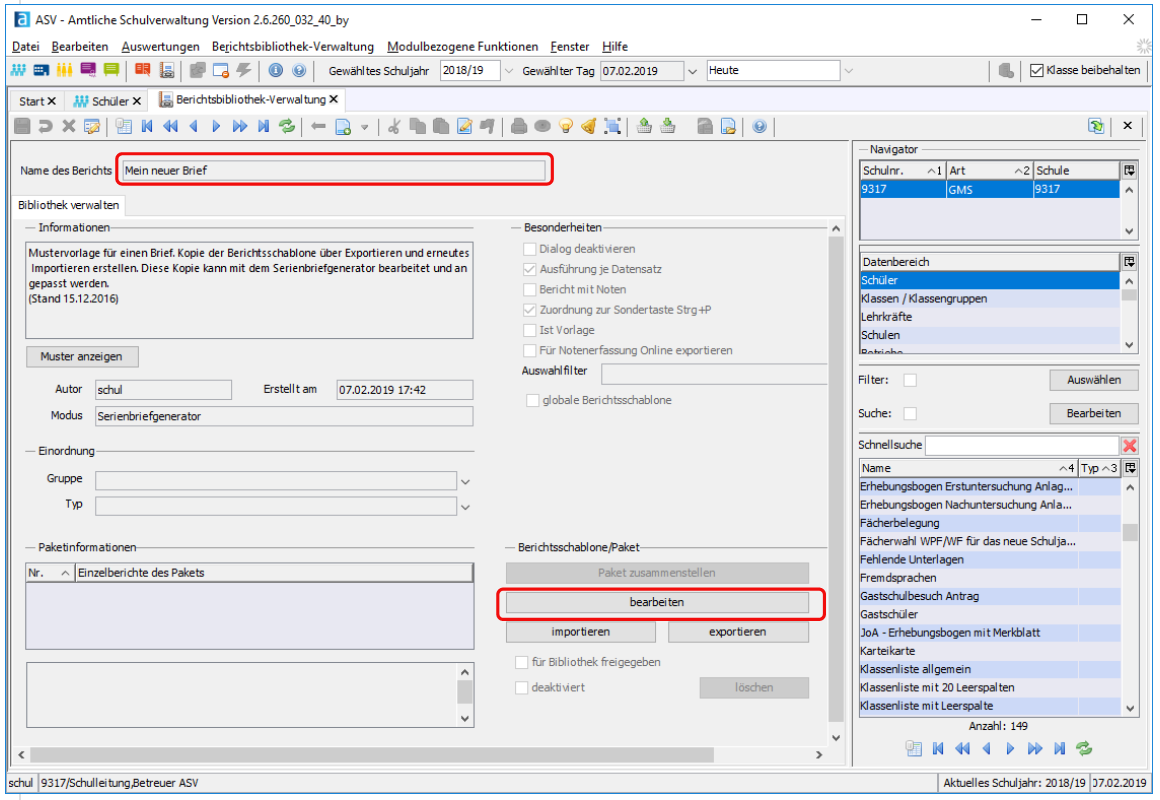
Task: Click green refresh icon at bottom of navigator
Action: click(x=1084, y=748)
